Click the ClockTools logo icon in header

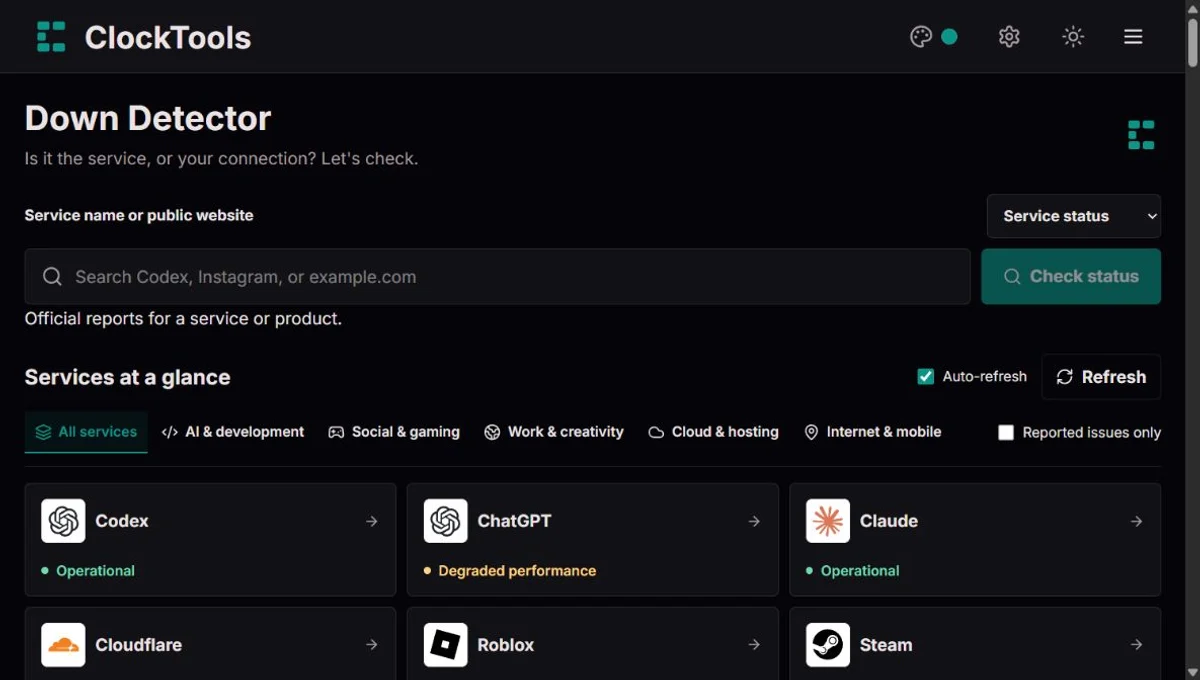[51, 37]
